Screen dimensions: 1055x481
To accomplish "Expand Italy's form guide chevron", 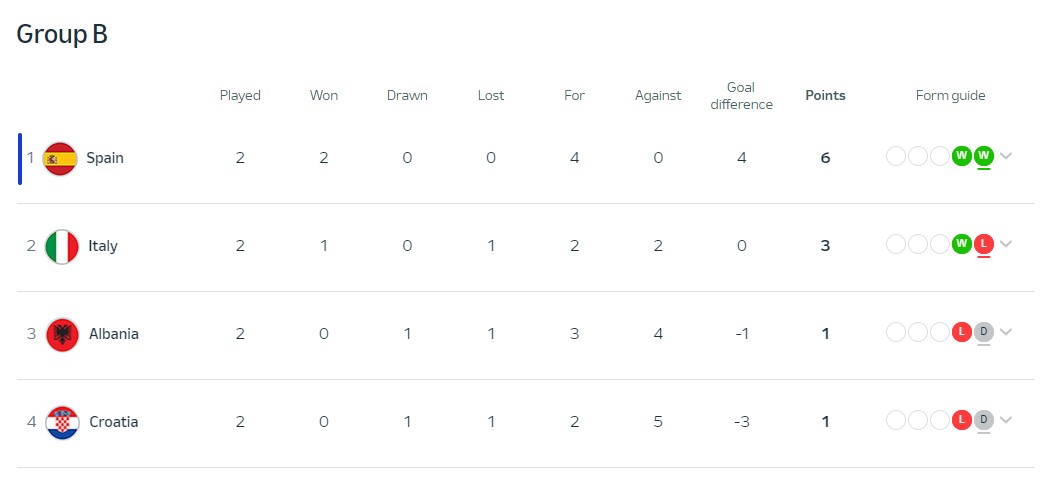I will (1006, 244).
